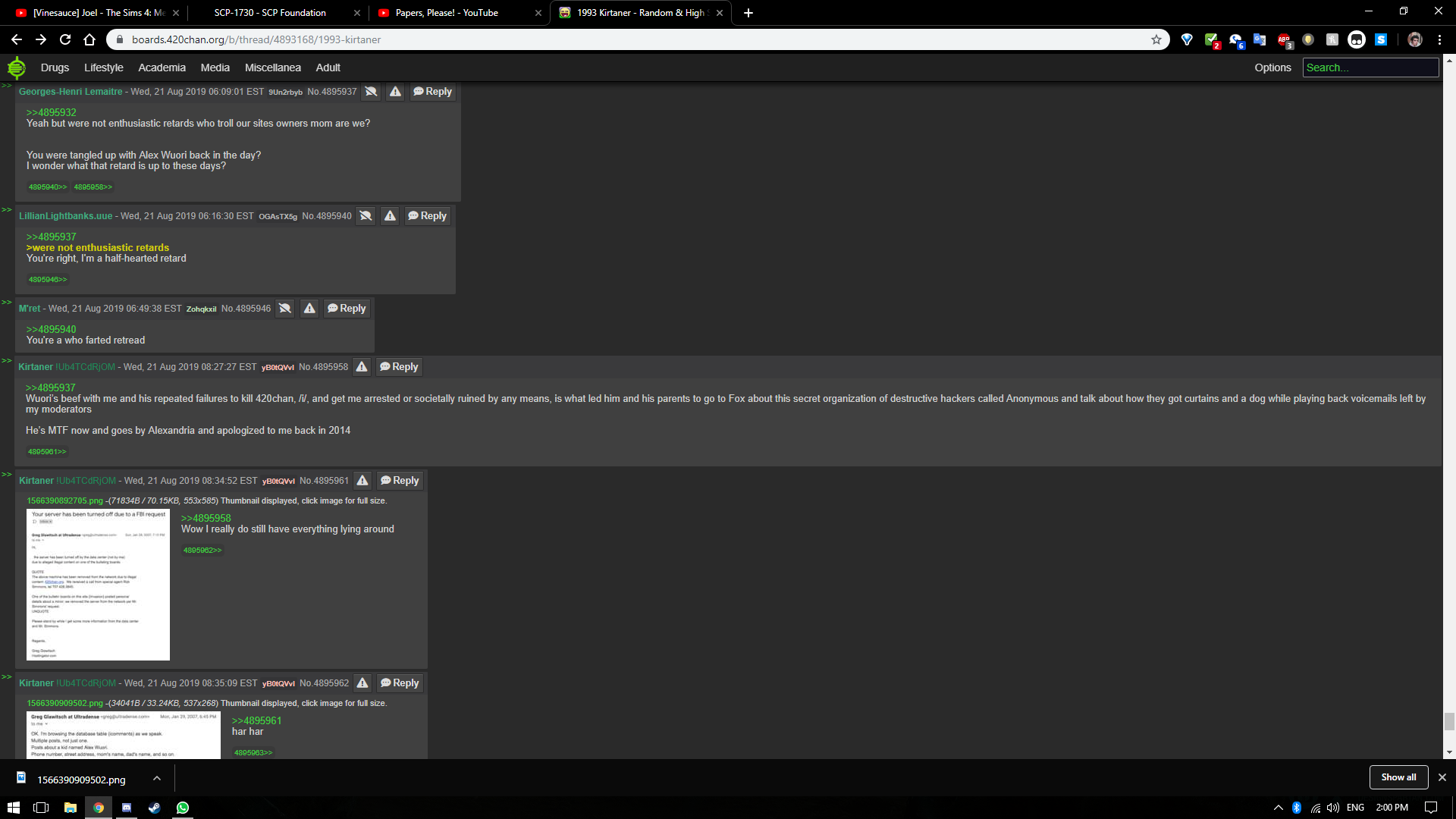Expand download options for 1566390909502.png

pos(156,779)
